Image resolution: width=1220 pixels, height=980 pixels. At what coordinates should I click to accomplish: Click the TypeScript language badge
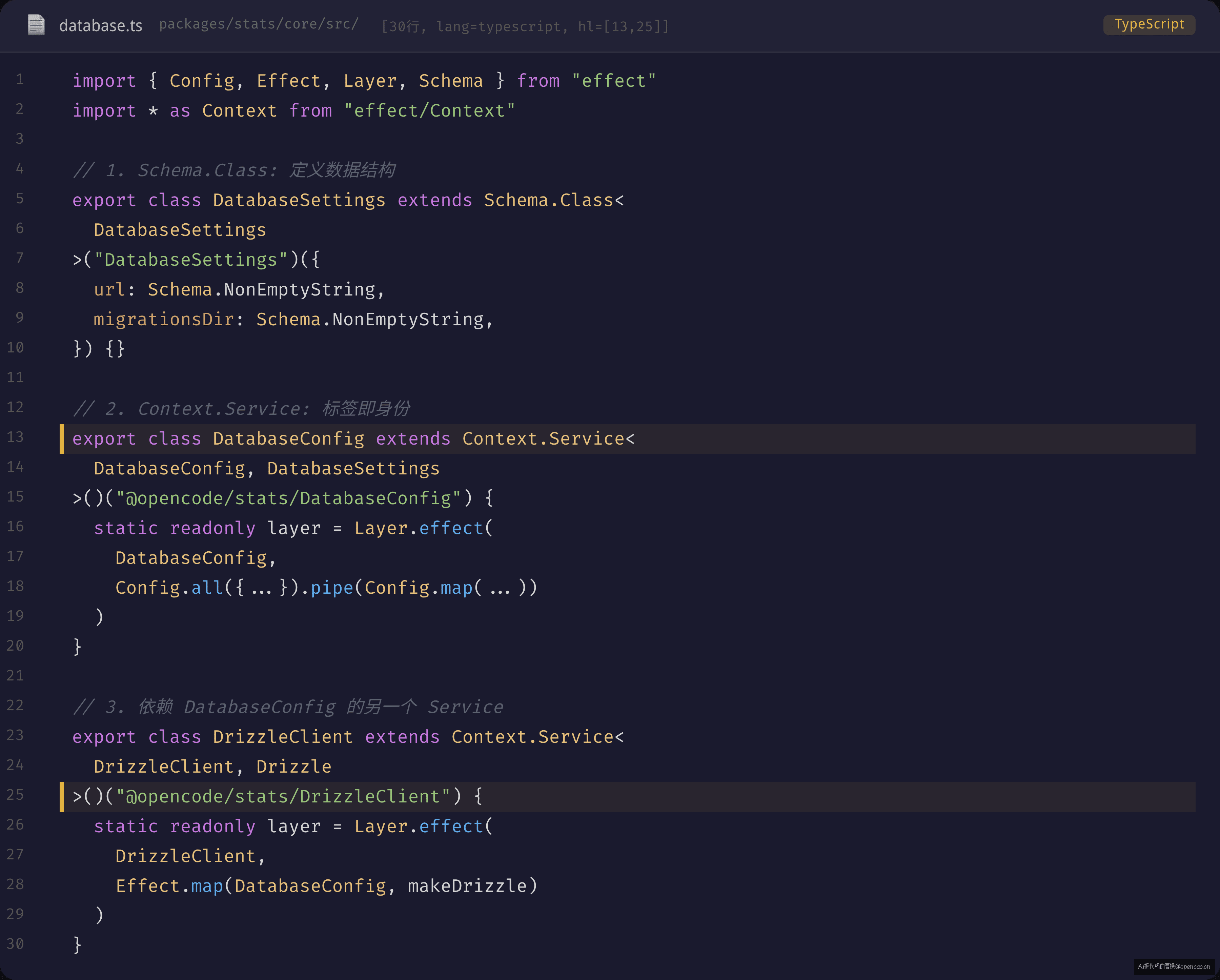pyautogui.click(x=1149, y=24)
